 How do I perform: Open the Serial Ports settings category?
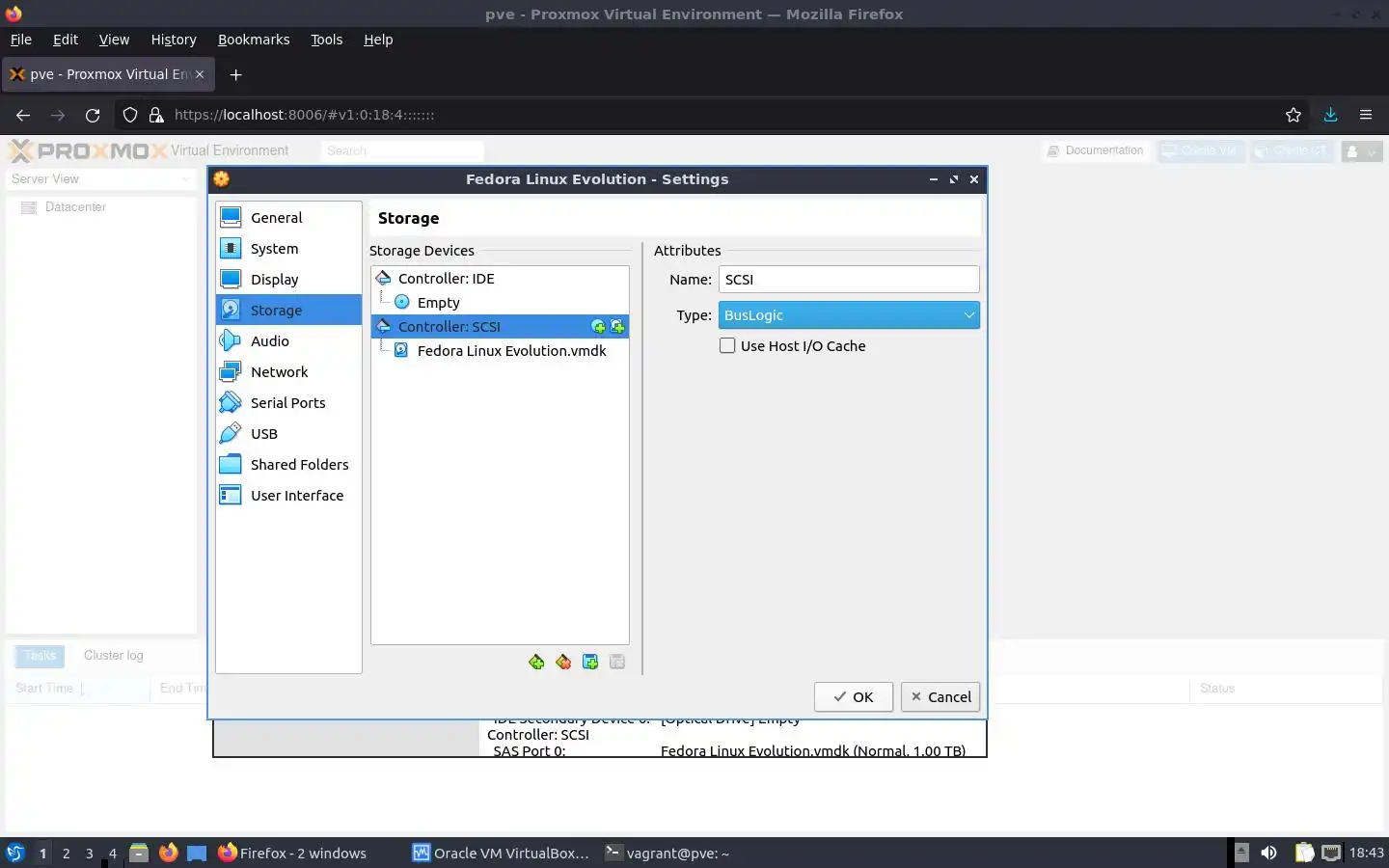(288, 402)
